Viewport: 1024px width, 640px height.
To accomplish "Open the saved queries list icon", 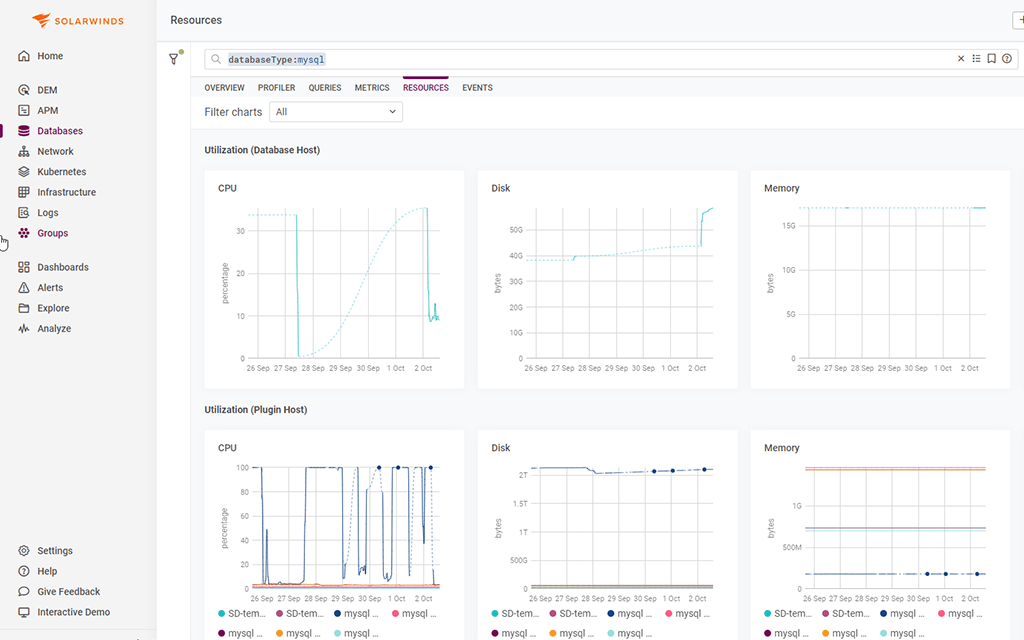I will tap(976, 58).
